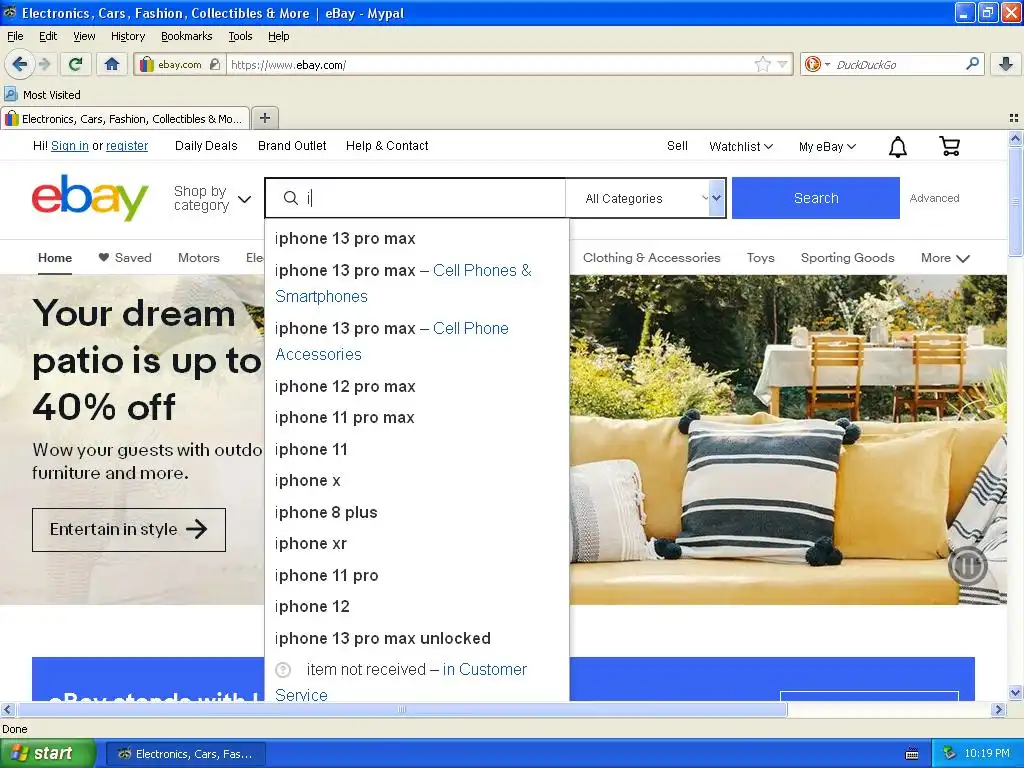
Task: Go to the Saved navigation tab
Action: point(125,258)
